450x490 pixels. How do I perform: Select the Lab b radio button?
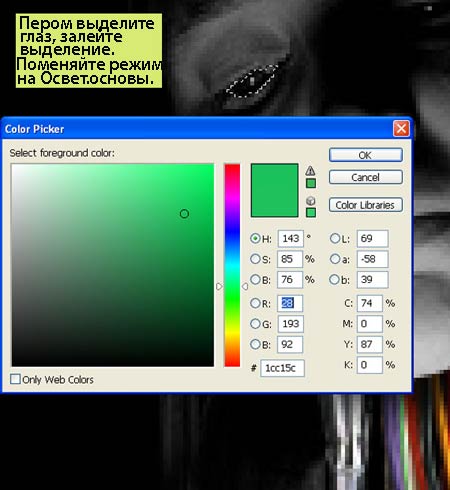tap(334, 279)
